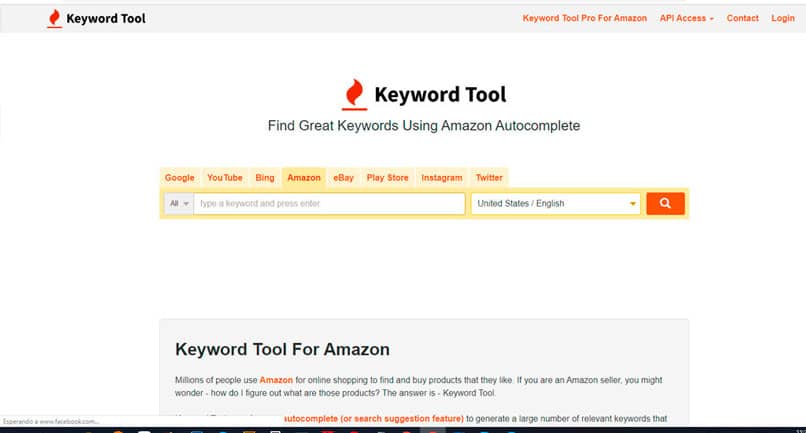This screenshot has height=433, width=806.
Task: Open the eBay tab
Action: click(x=344, y=177)
